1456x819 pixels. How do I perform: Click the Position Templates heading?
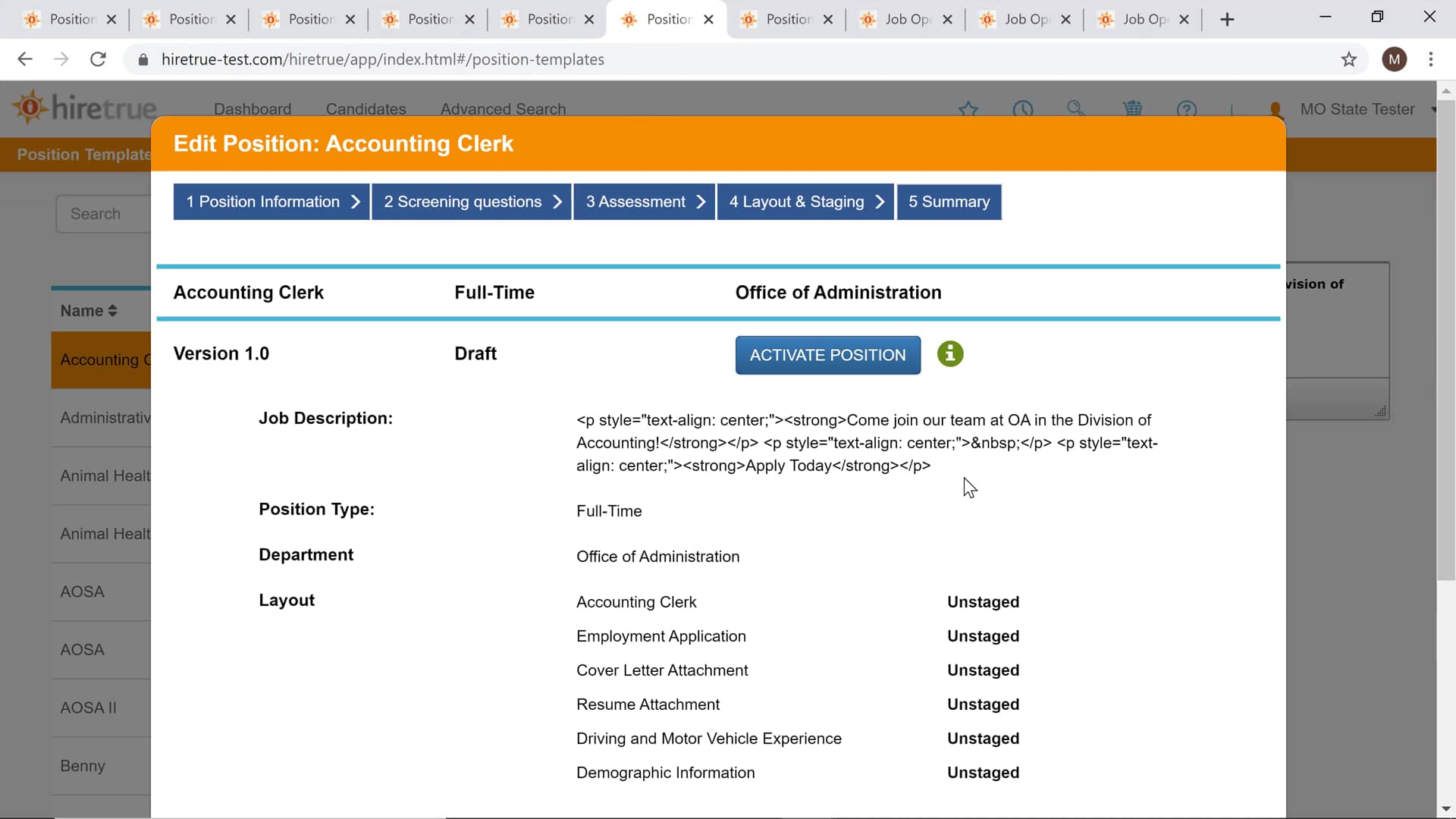click(x=83, y=155)
